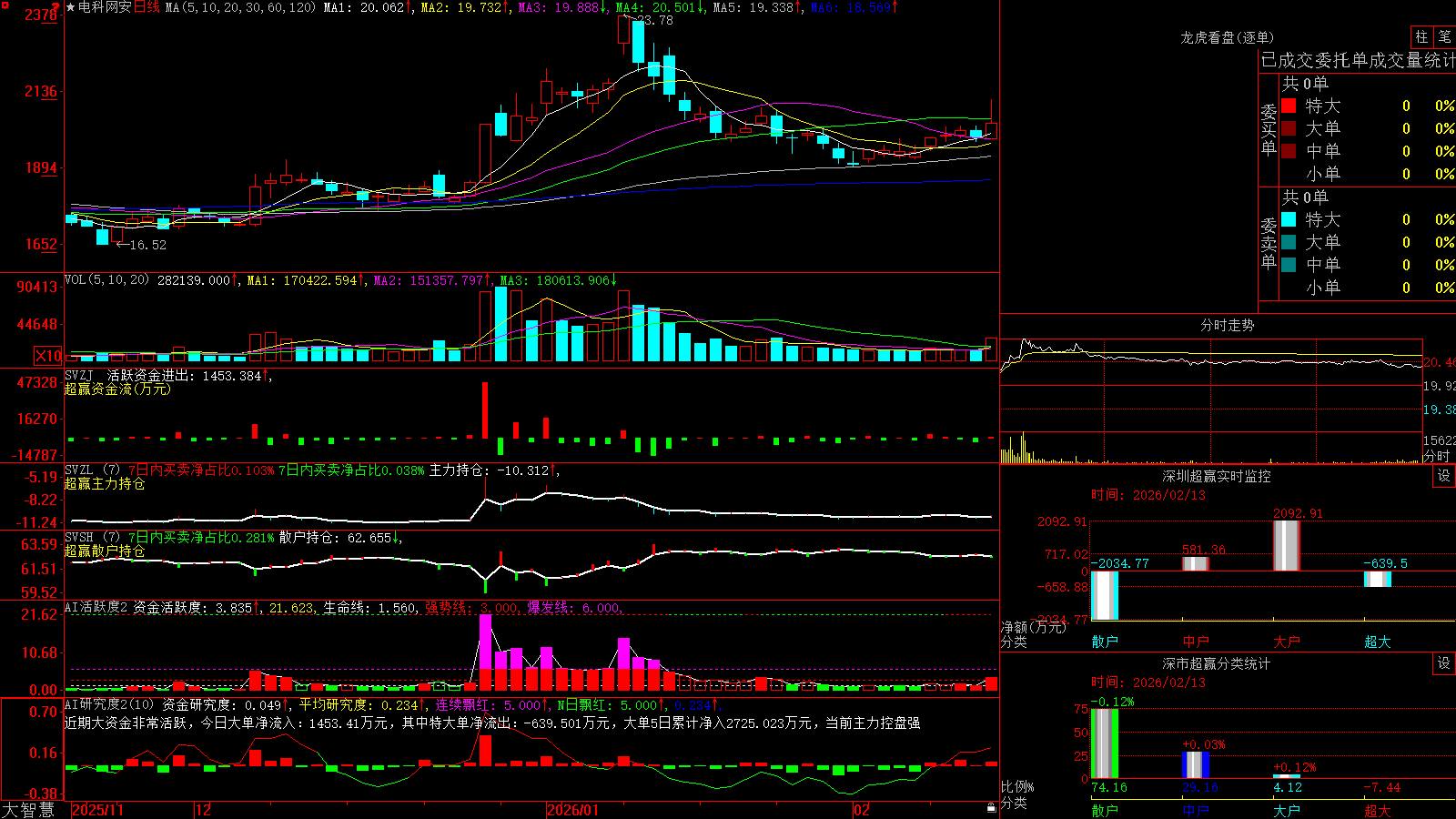This screenshot has height=819, width=1456.
Task: Click the 大户 bar showing 2092.91
Action: (1287, 546)
